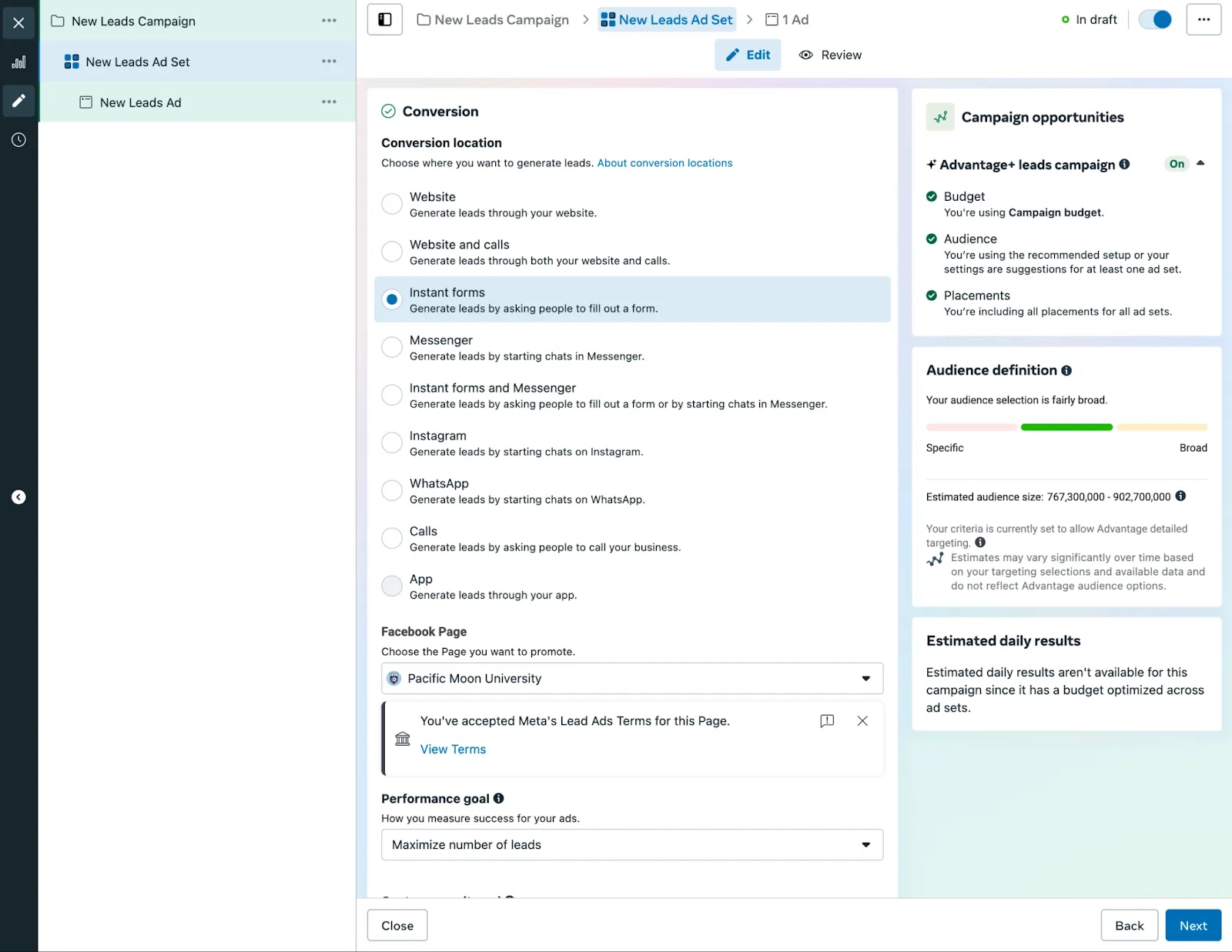
Task: Toggle the side panel layout icon
Action: pos(385,20)
